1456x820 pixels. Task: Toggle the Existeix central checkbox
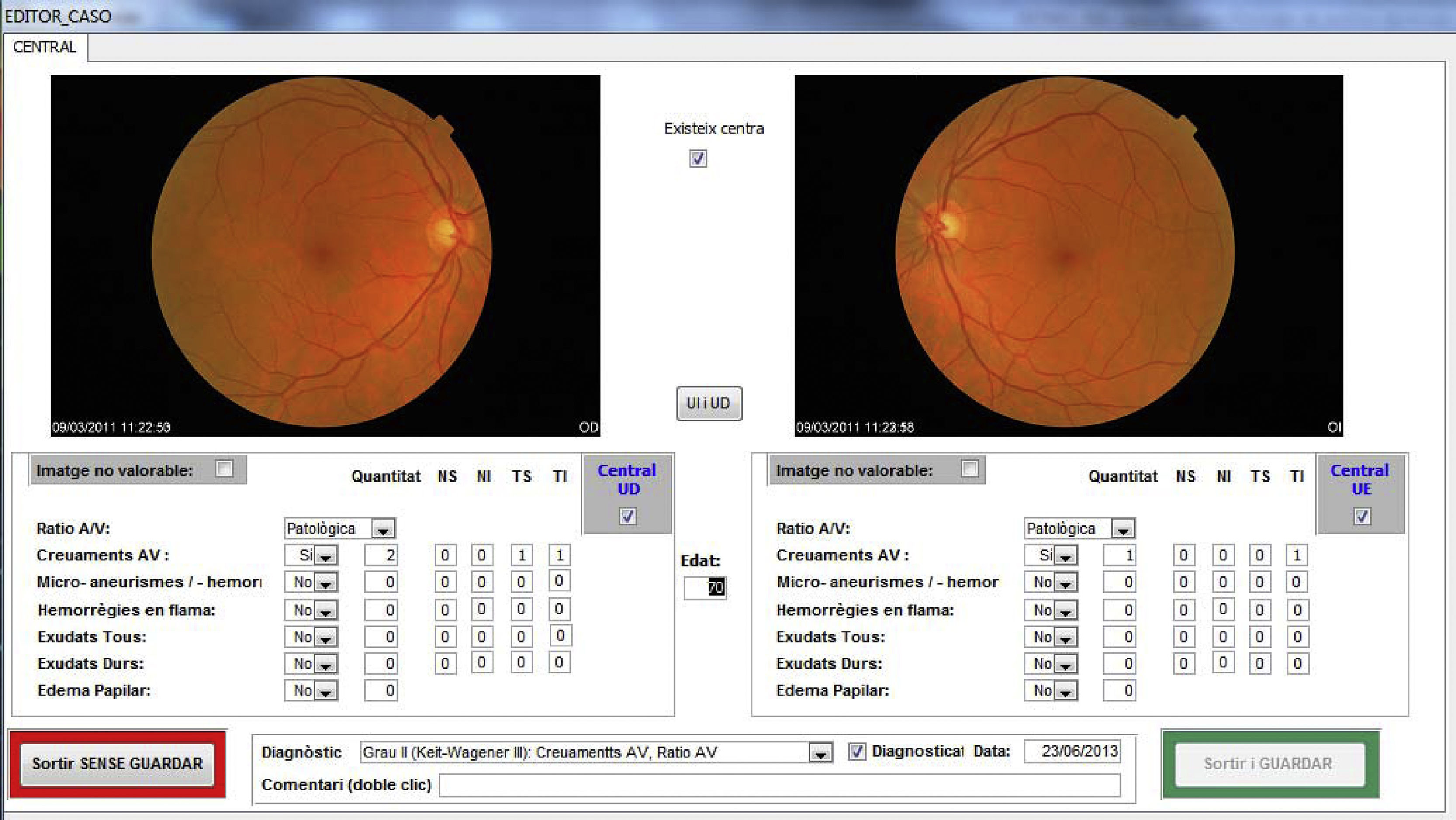pos(698,158)
